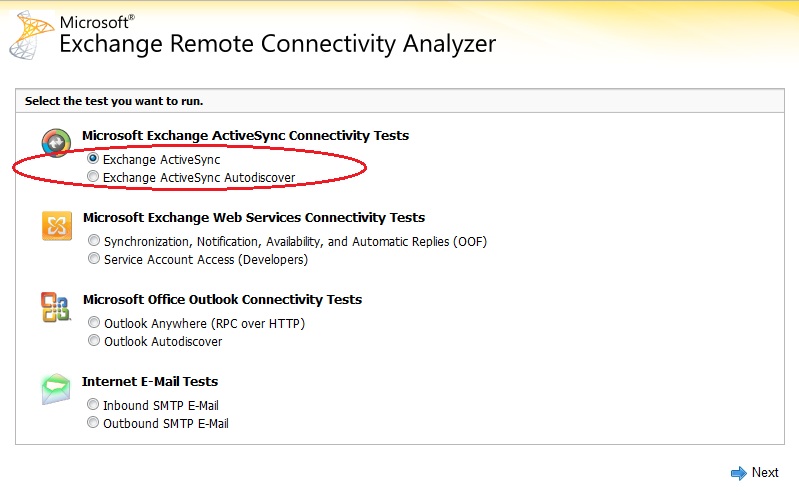Image resolution: width=799 pixels, height=495 pixels.
Task: Select the Exchange ActiveSync radio button
Action: pyautogui.click(x=93, y=159)
